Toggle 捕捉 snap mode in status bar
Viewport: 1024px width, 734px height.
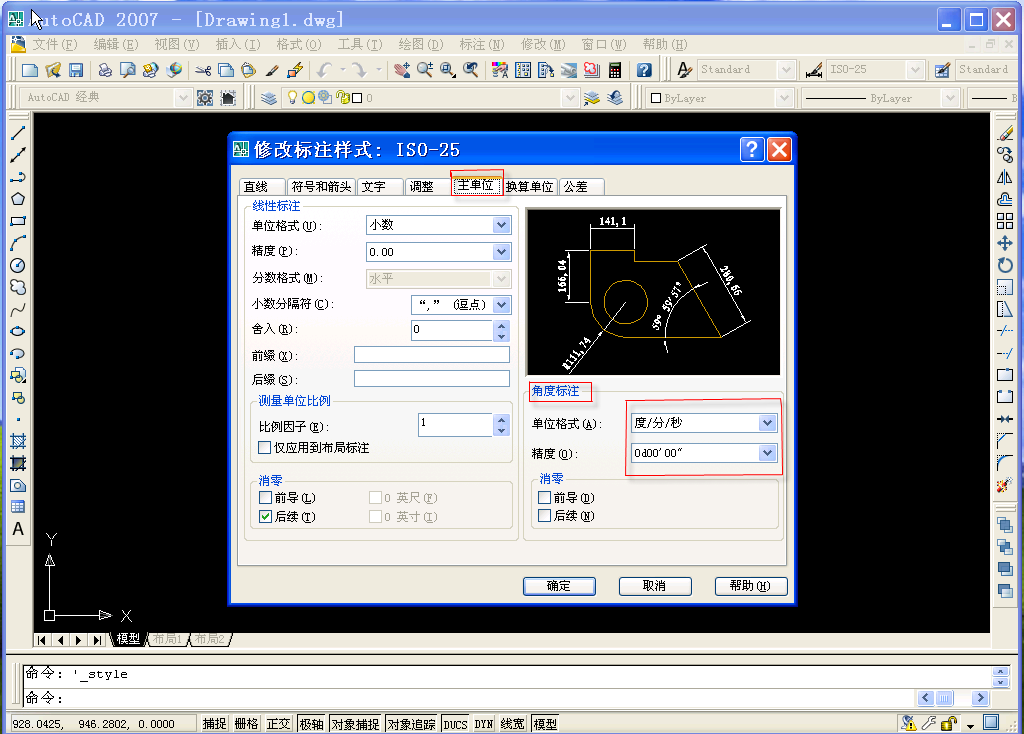click(214, 724)
